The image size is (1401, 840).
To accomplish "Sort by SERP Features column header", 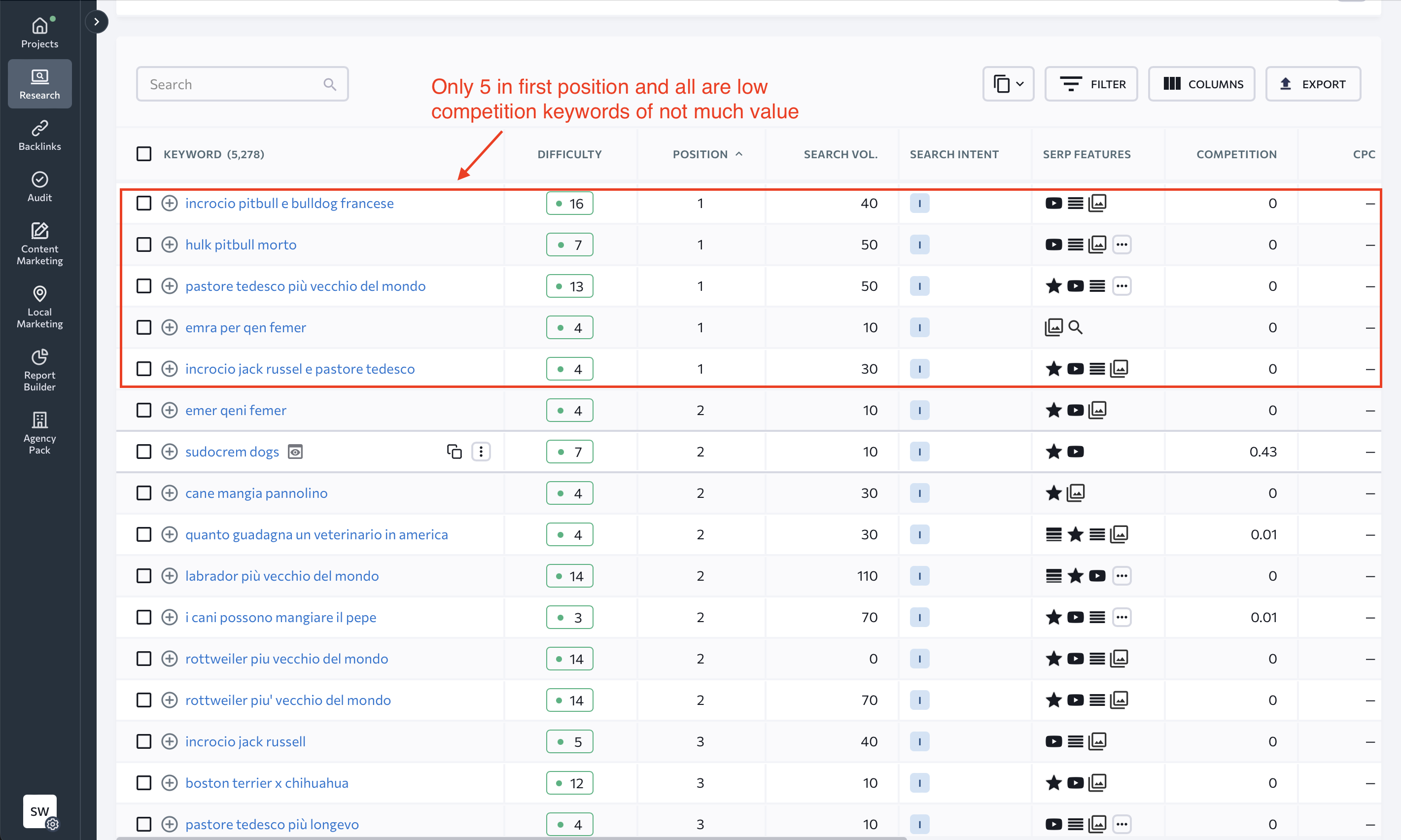I will click(x=1087, y=154).
